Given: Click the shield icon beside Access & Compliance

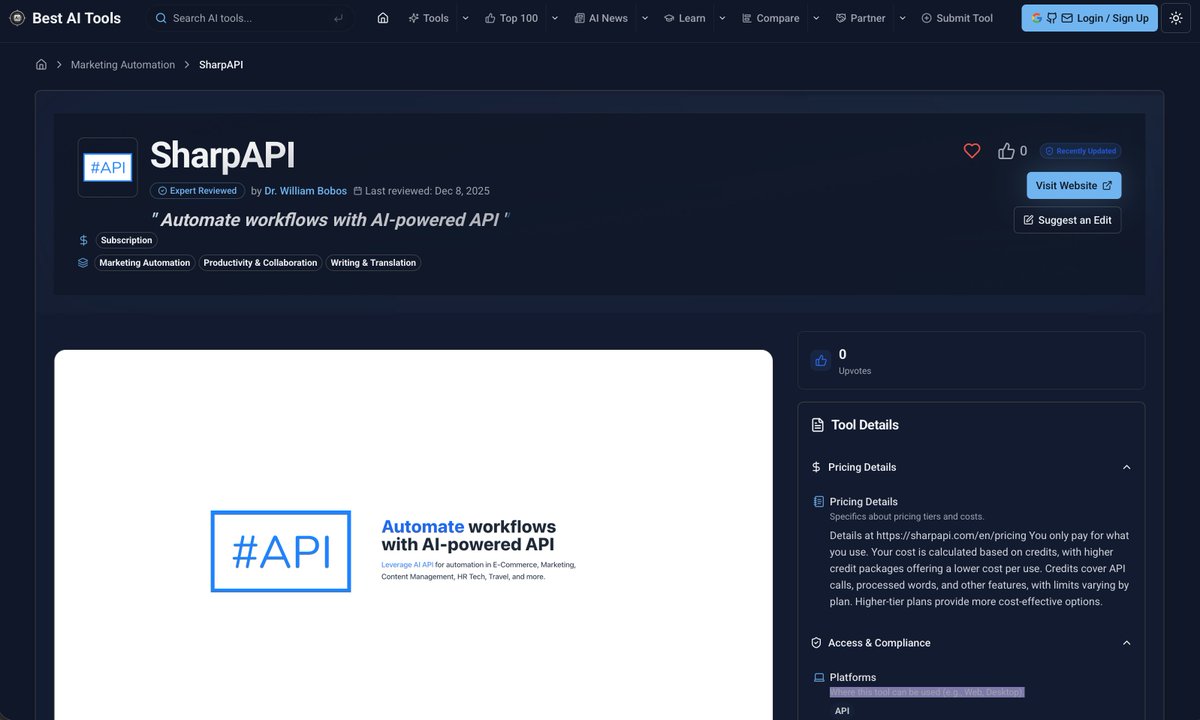Looking at the screenshot, I should click(816, 643).
